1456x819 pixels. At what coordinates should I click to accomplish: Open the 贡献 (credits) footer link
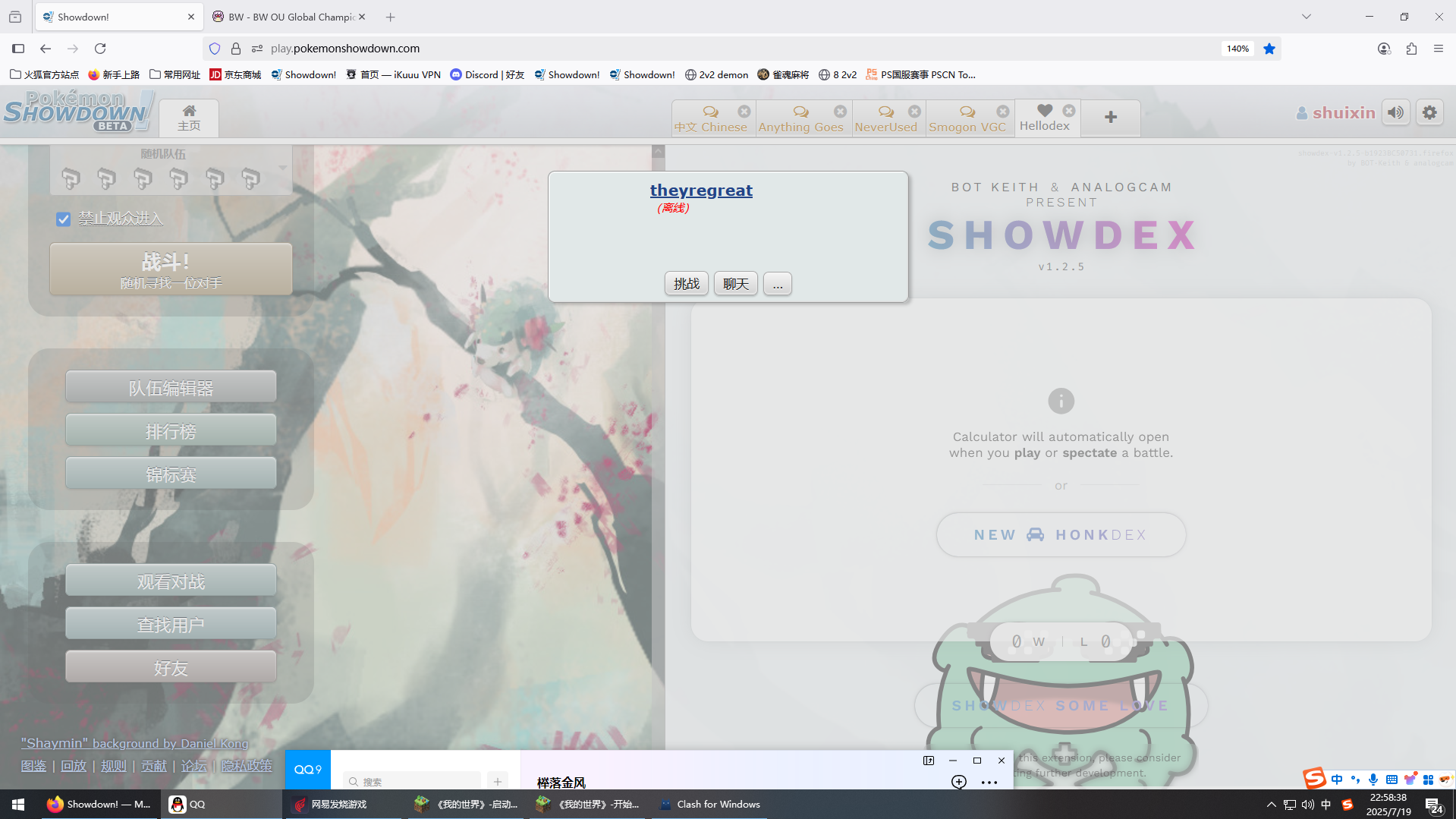(x=154, y=766)
